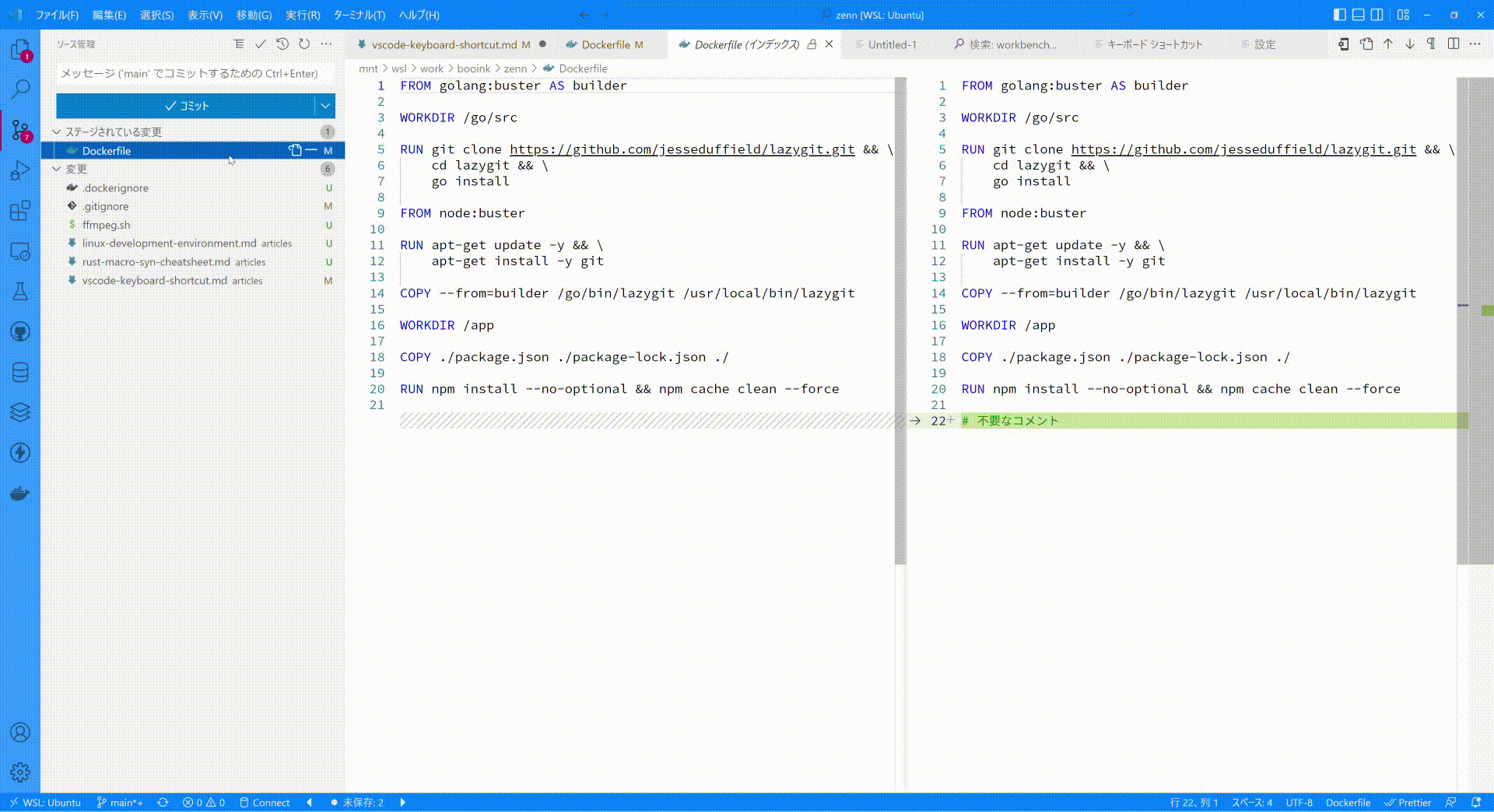The height and width of the screenshot is (812, 1494).
Task: Open the lightning bolt icon view
Action: point(20,453)
